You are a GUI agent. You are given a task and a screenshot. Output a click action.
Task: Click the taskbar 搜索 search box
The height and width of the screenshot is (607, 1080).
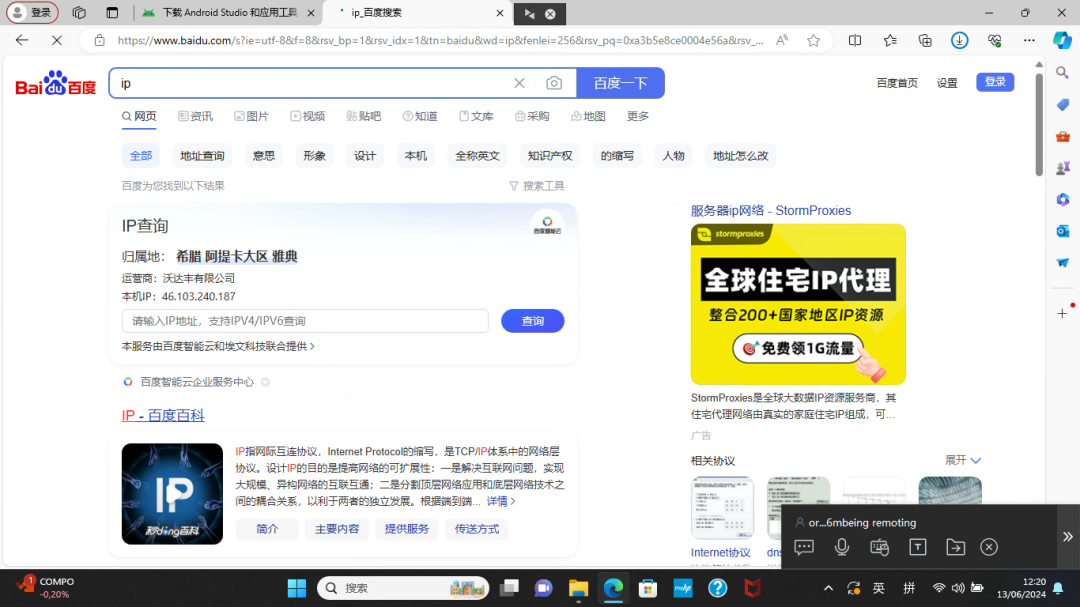403,588
